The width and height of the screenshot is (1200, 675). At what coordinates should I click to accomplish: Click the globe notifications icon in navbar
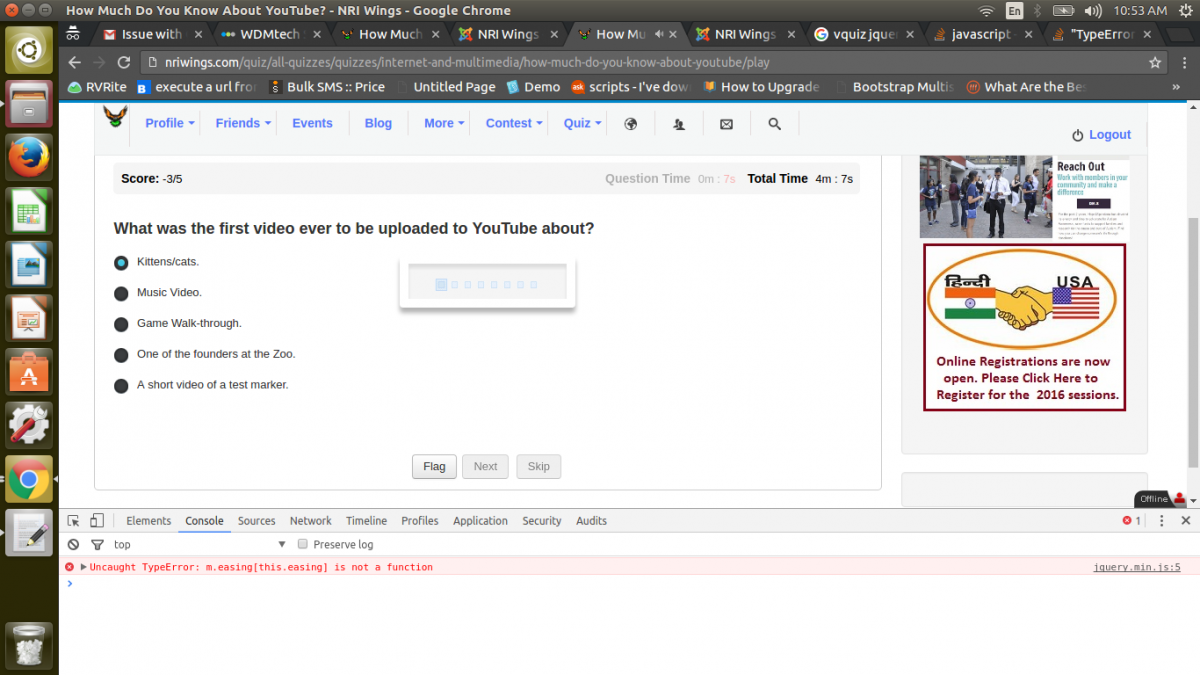(631, 124)
